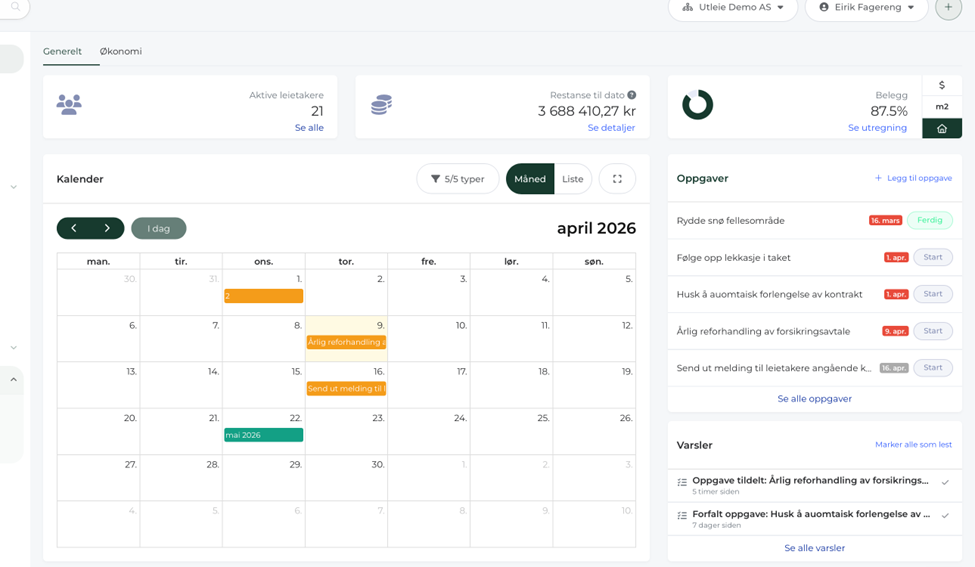Click the plus icon in top bar
The width and height of the screenshot is (975, 567).
pyautogui.click(x=948, y=7)
